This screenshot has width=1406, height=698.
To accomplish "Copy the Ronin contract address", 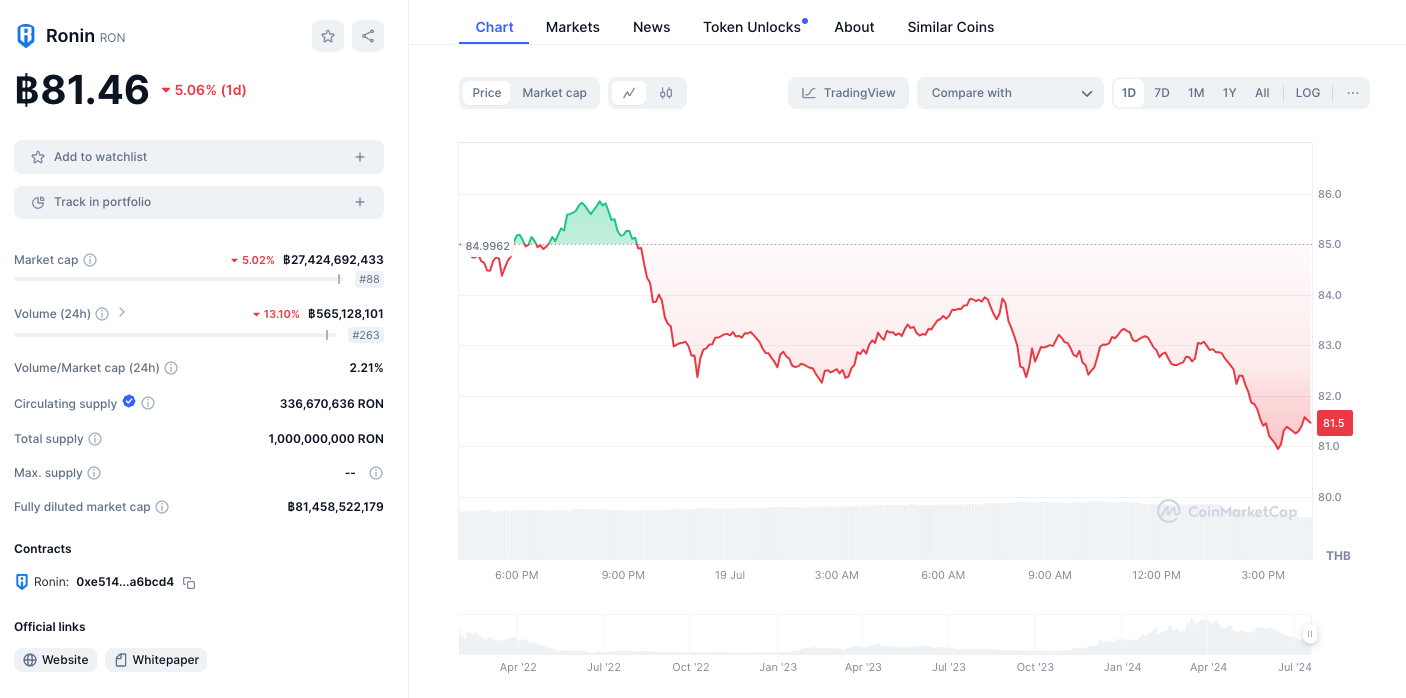I will [189, 583].
